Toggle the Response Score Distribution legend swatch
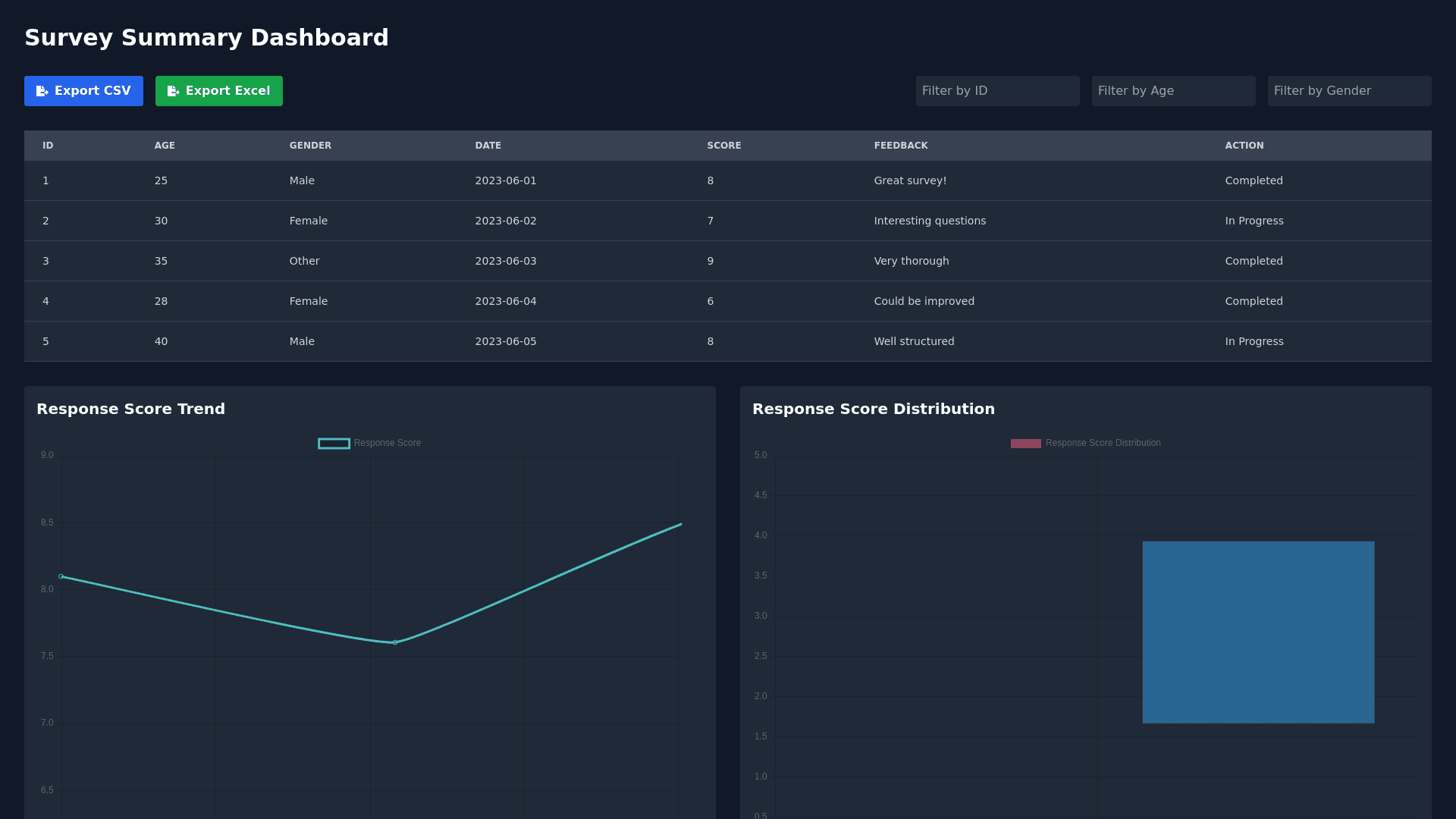1456x819 pixels. click(1025, 444)
